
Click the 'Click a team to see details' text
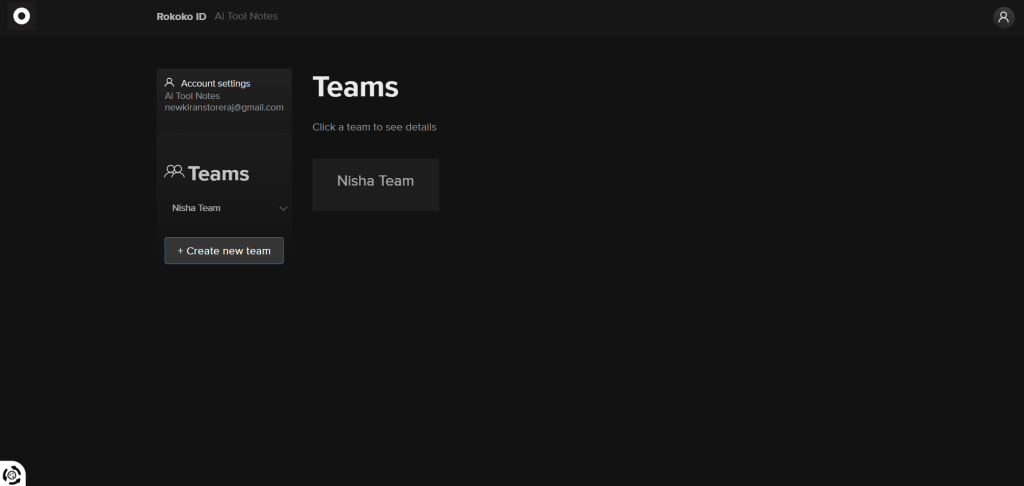[374, 127]
